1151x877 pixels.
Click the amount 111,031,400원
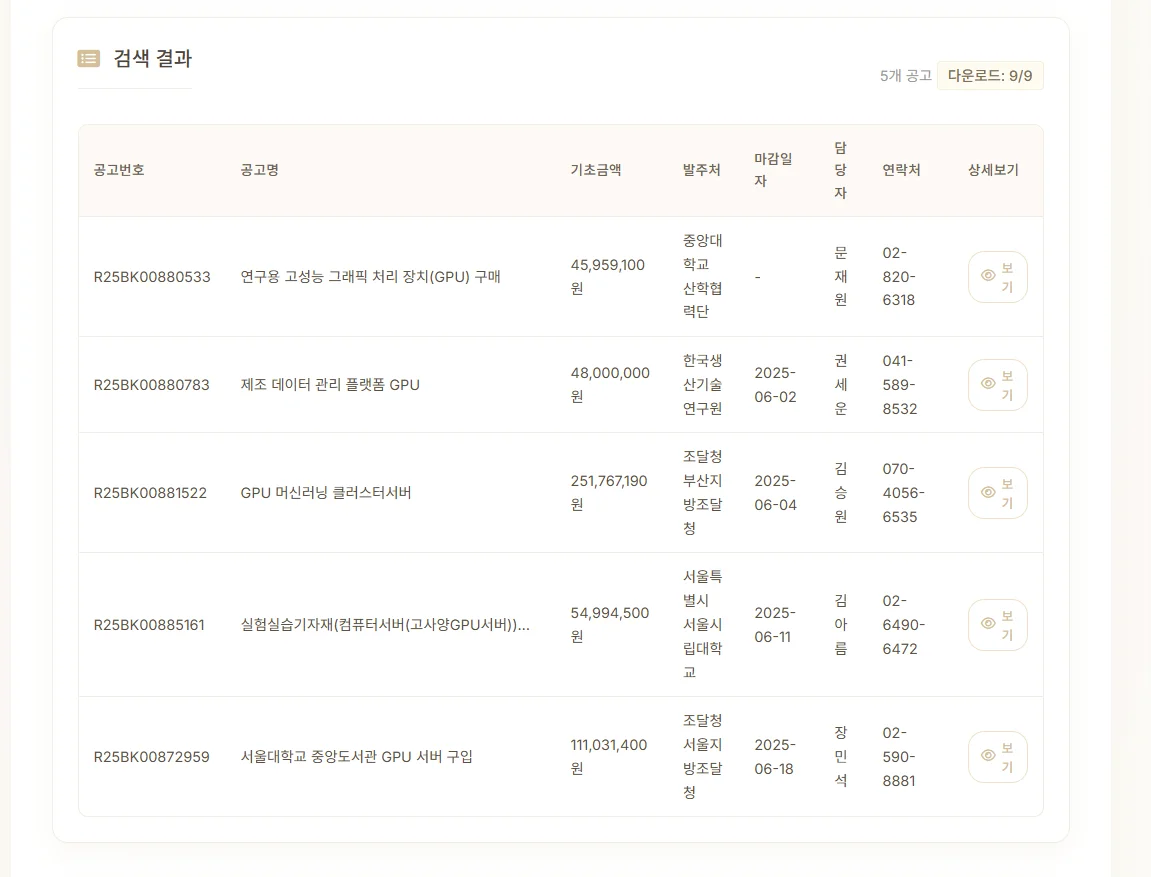tap(609, 757)
